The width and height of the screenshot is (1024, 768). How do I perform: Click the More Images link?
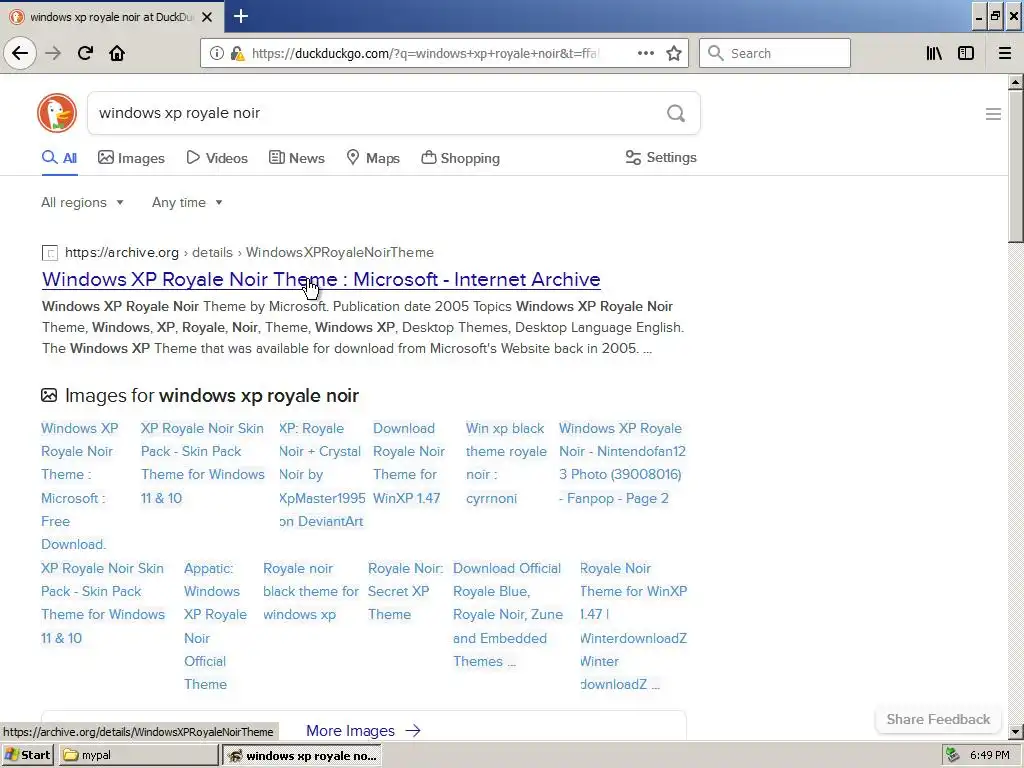(x=363, y=731)
